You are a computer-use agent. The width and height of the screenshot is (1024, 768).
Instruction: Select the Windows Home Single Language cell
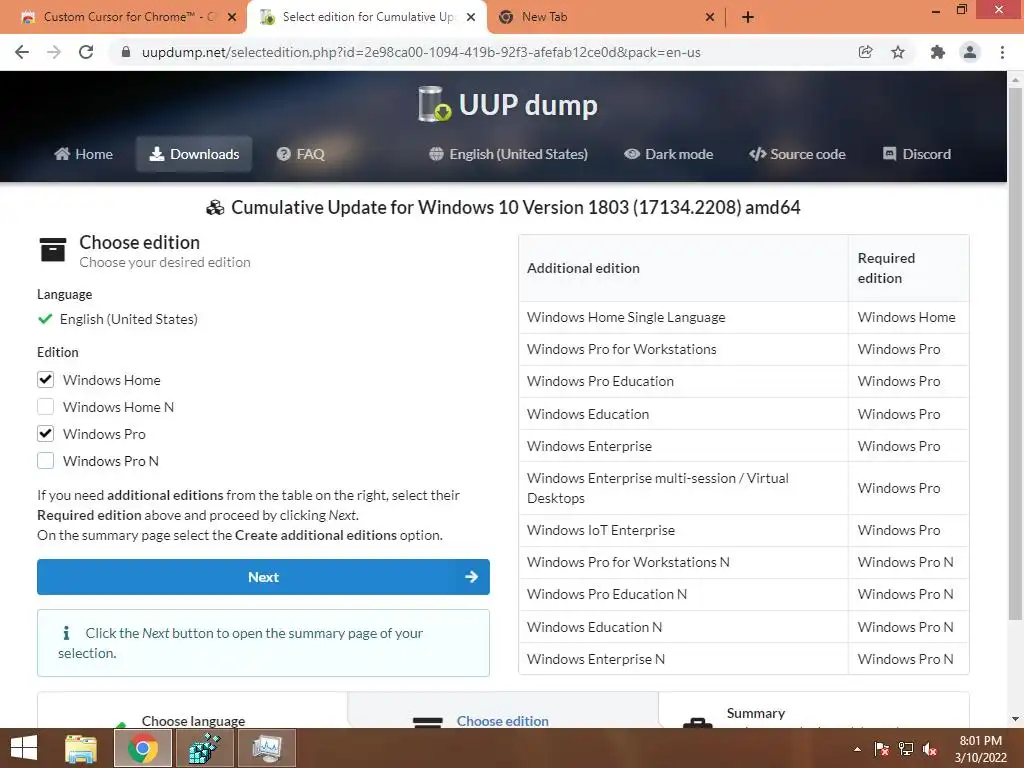pos(683,317)
